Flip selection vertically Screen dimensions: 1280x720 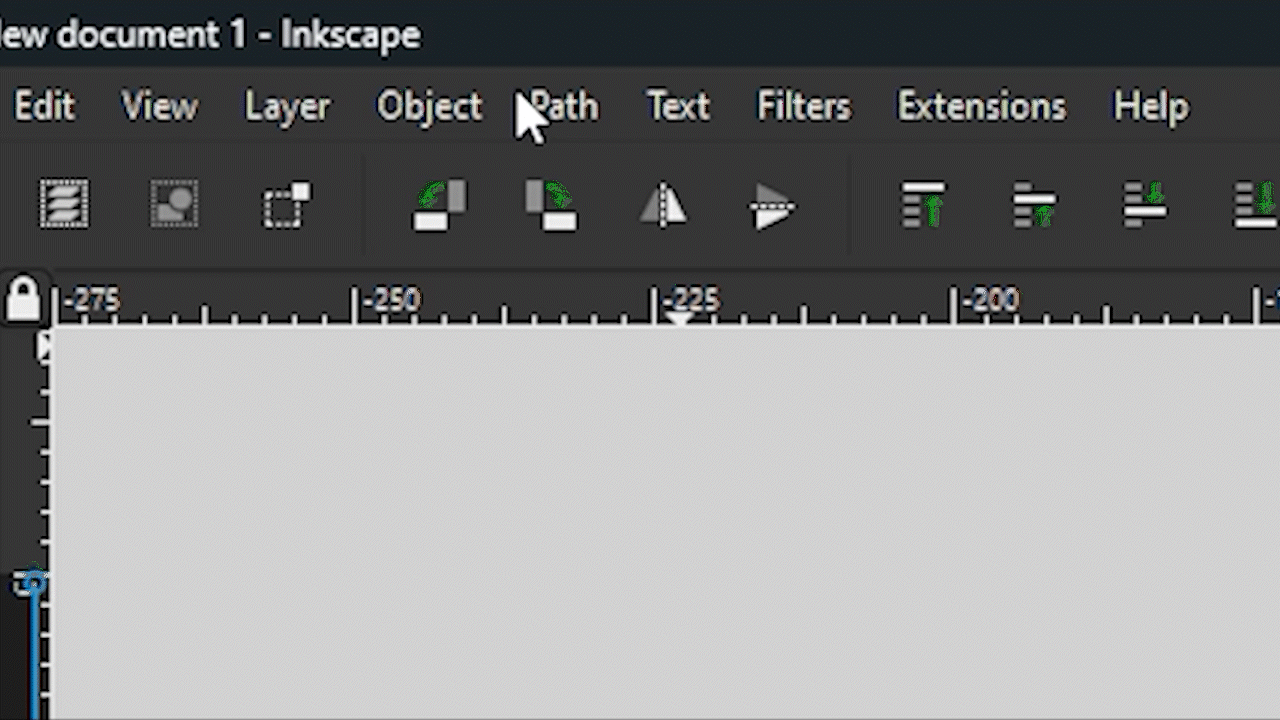click(x=772, y=207)
